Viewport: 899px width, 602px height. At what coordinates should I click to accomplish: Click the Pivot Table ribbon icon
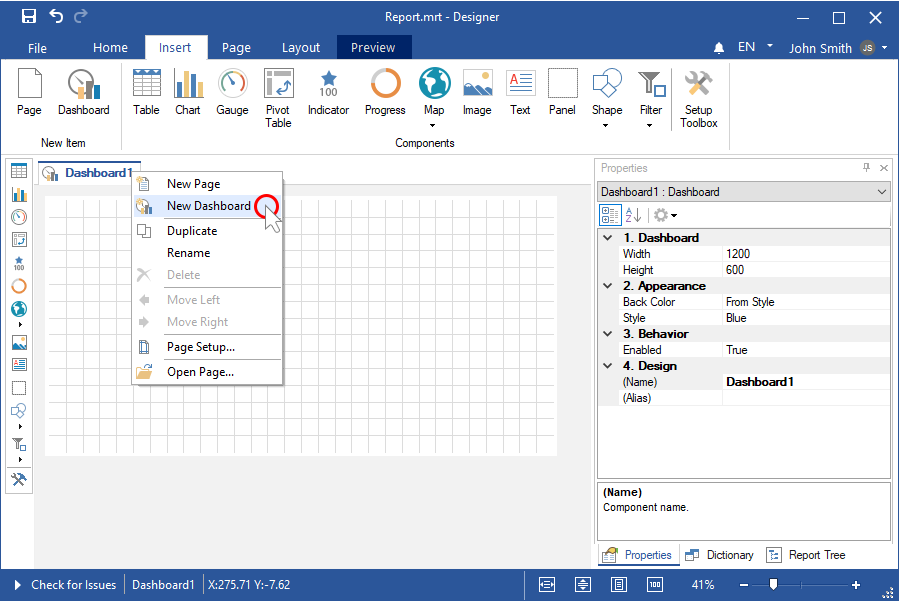[278, 97]
